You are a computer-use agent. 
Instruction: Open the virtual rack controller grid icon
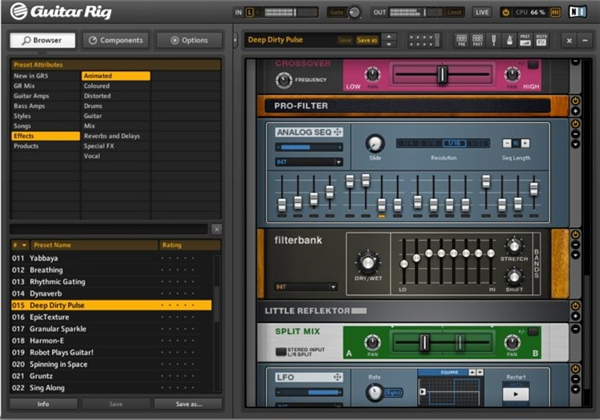point(424,40)
